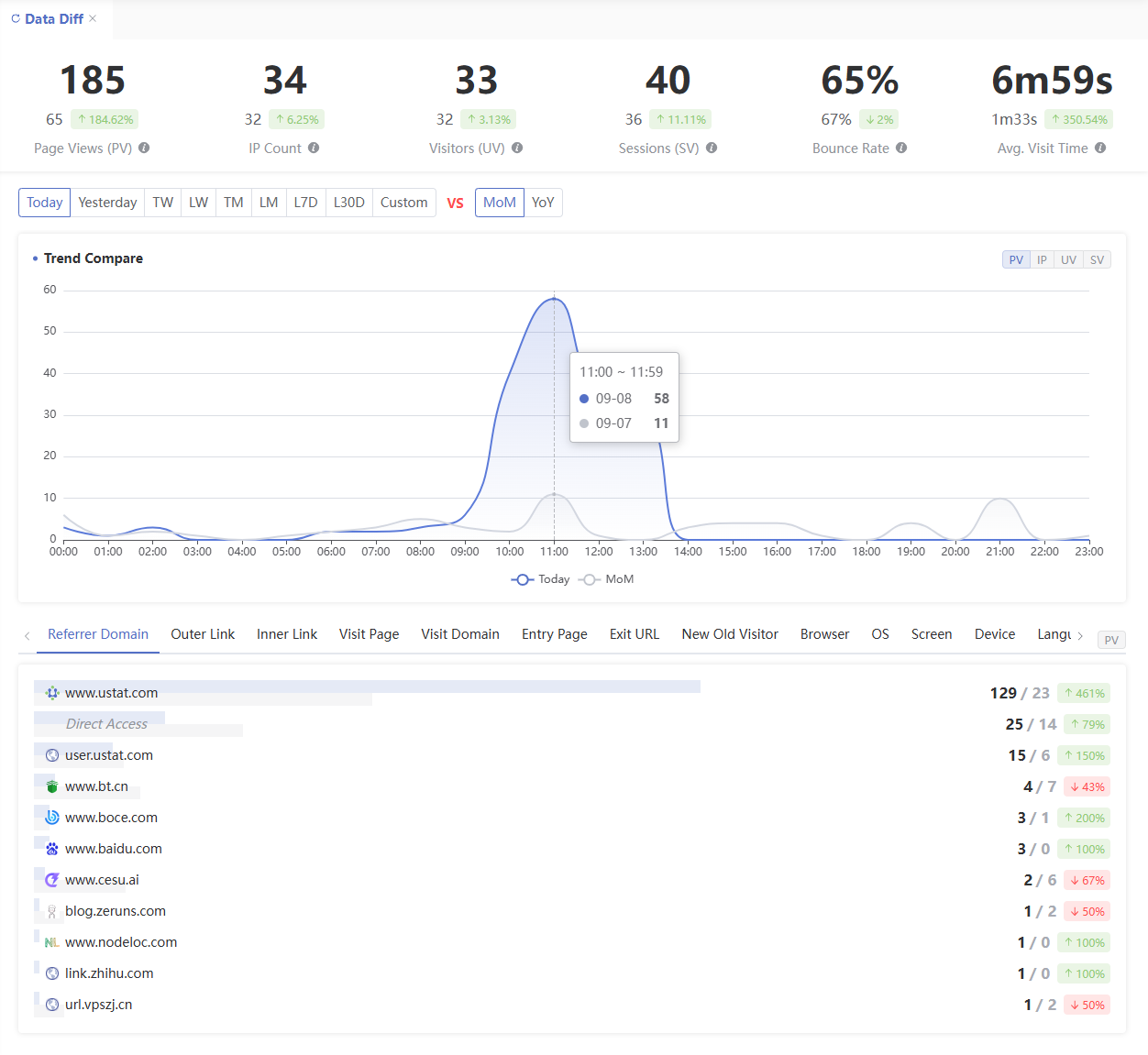The height and width of the screenshot is (1055, 1148).
Task: Click the www.baidu.com paw favicon
Action: click(52, 849)
